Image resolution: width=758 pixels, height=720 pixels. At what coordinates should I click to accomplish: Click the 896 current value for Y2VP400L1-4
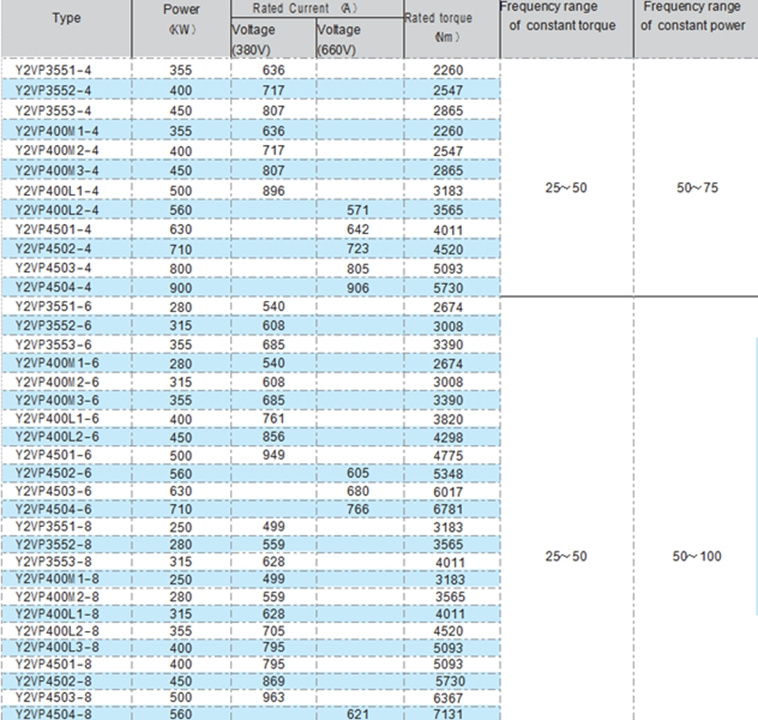point(274,191)
